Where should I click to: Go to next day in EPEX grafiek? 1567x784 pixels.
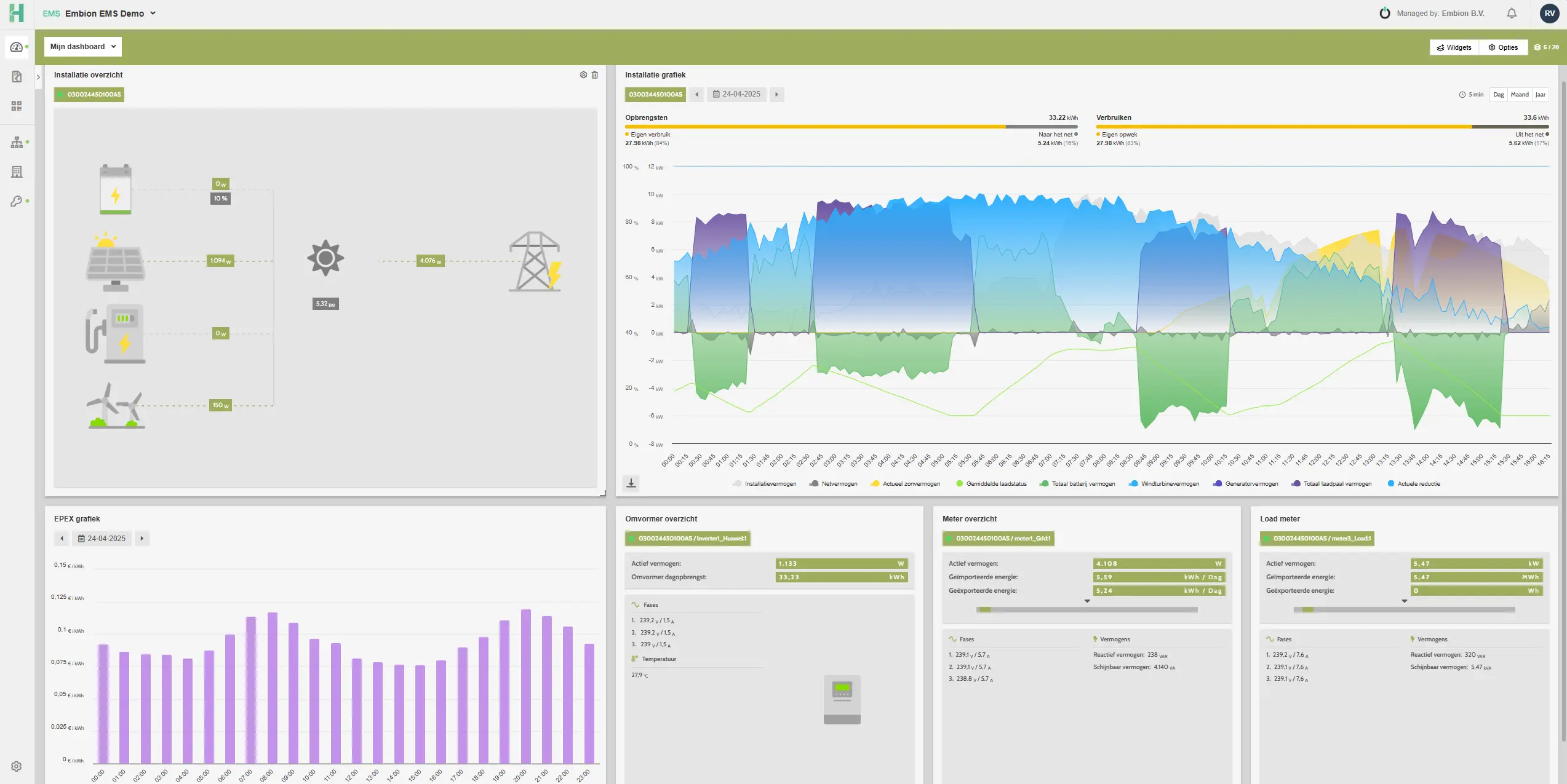pyautogui.click(x=142, y=539)
